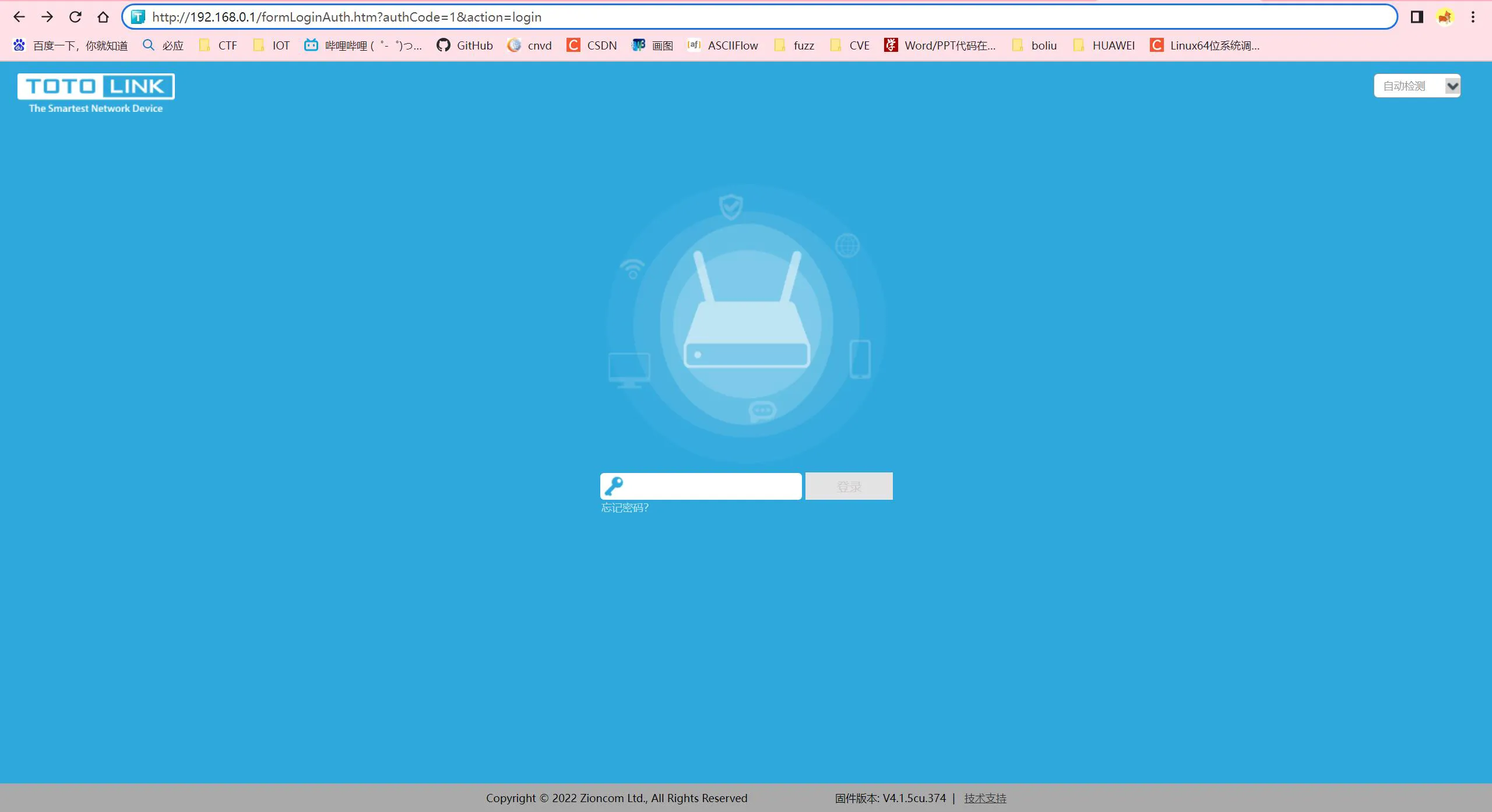
Task: Open the IOT bookmarks folder
Action: coord(272,45)
